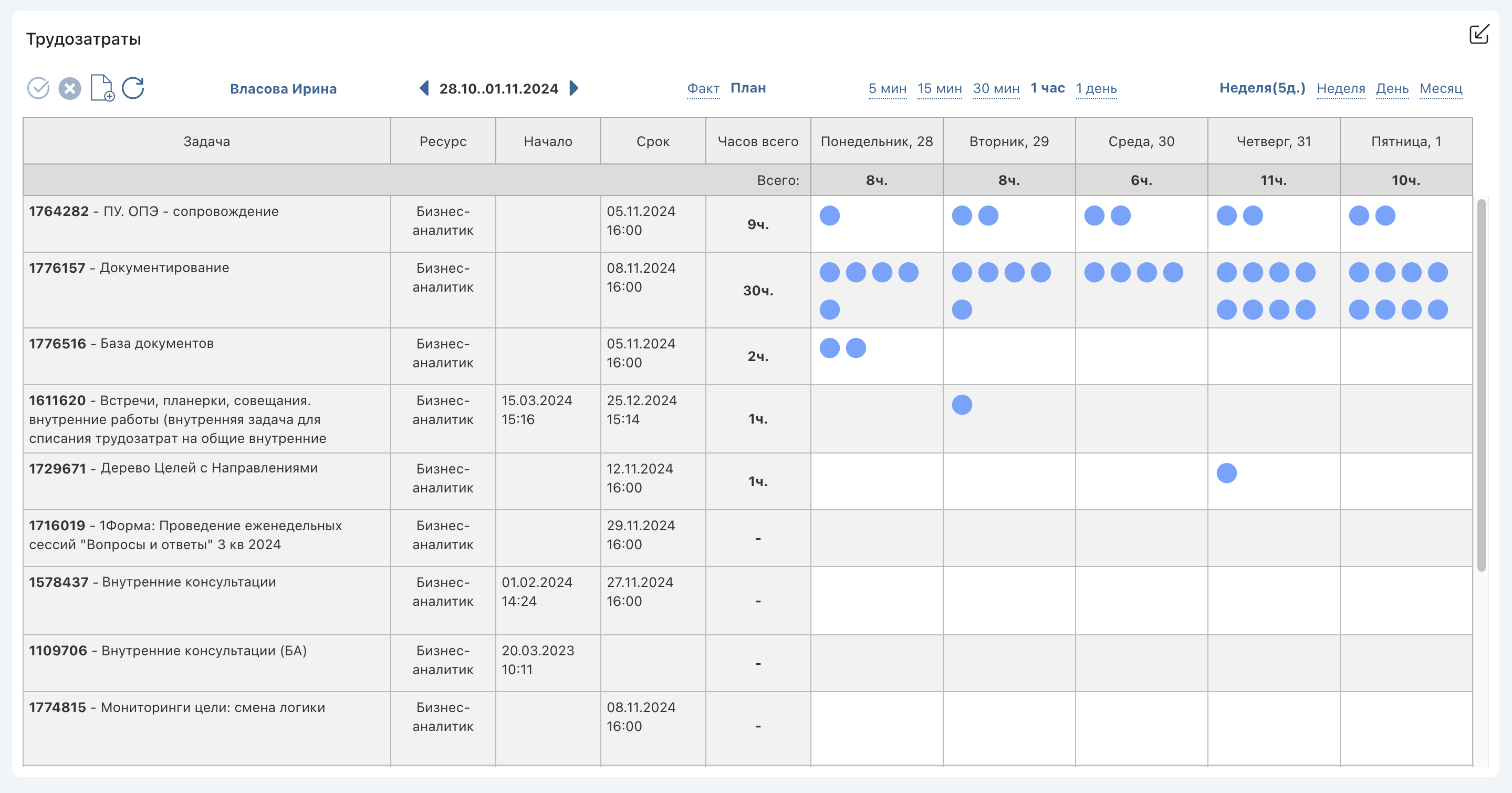
Task: Open the employee link Власова Ирина
Action: click(283, 89)
